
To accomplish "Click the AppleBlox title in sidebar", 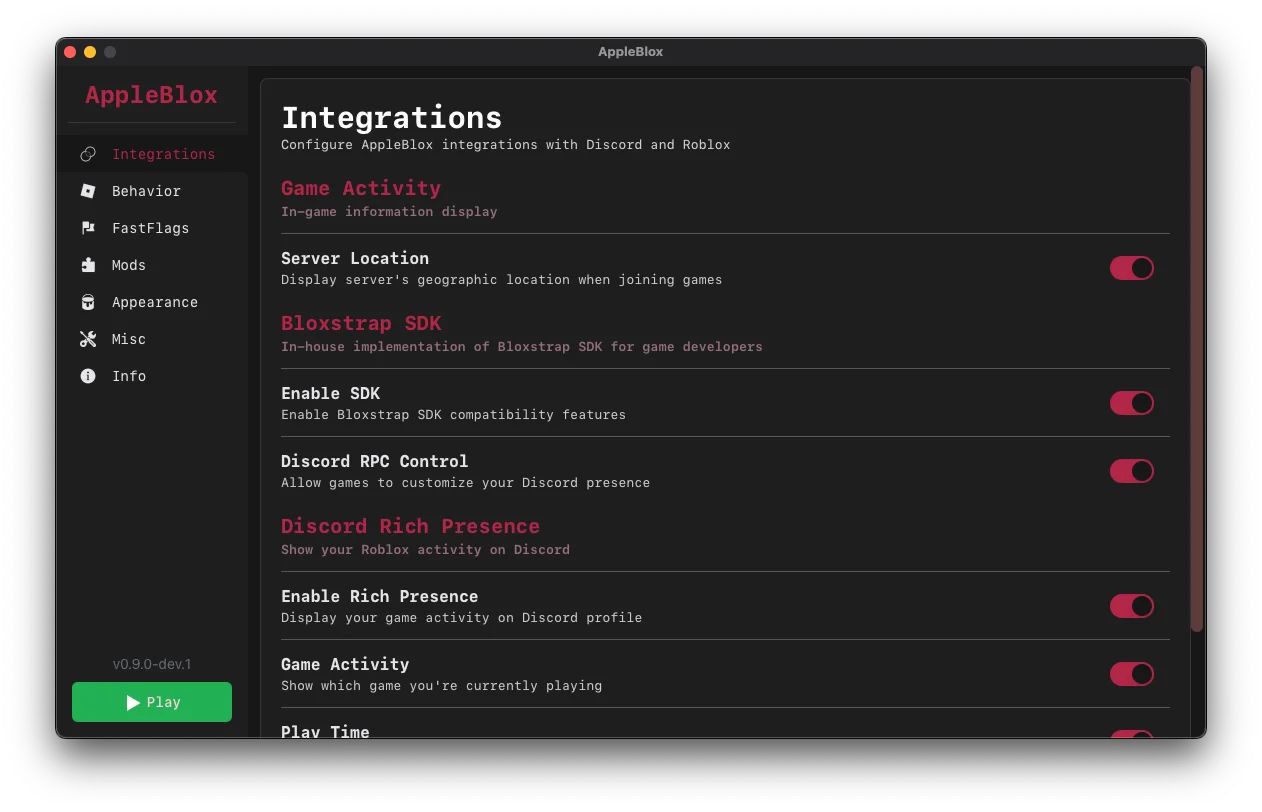I will click(x=151, y=95).
